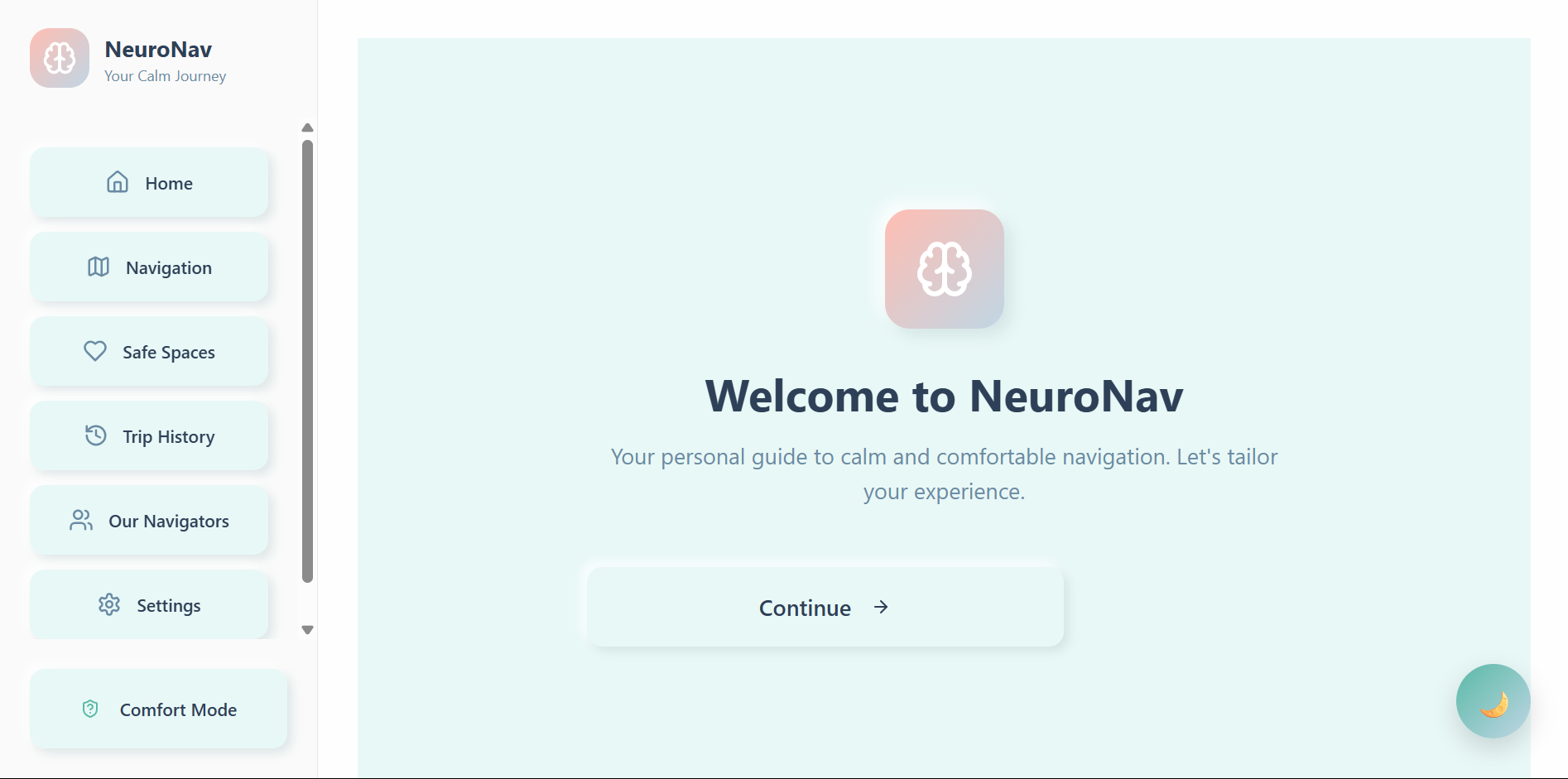Viewport: 1568px width, 779px height.
Task: Click the Our Navigators people icon
Action: pyautogui.click(x=81, y=520)
